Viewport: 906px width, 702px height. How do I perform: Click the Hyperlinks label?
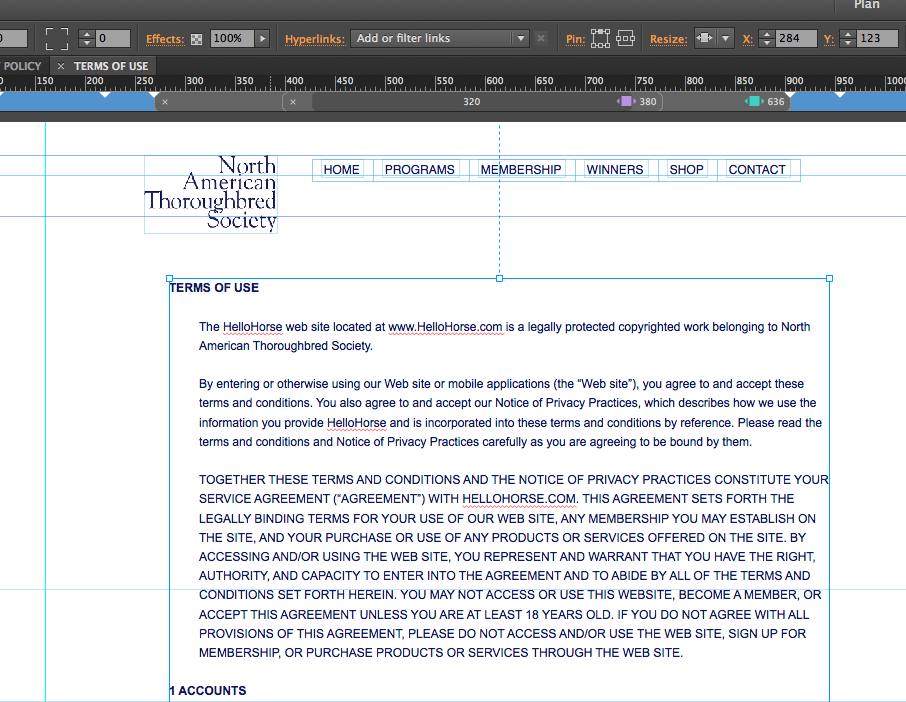pyautogui.click(x=314, y=39)
